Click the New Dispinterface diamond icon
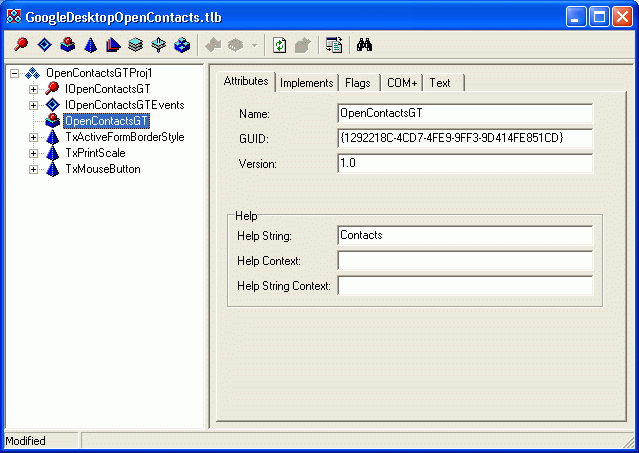The image size is (639, 453). pyautogui.click(x=44, y=44)
